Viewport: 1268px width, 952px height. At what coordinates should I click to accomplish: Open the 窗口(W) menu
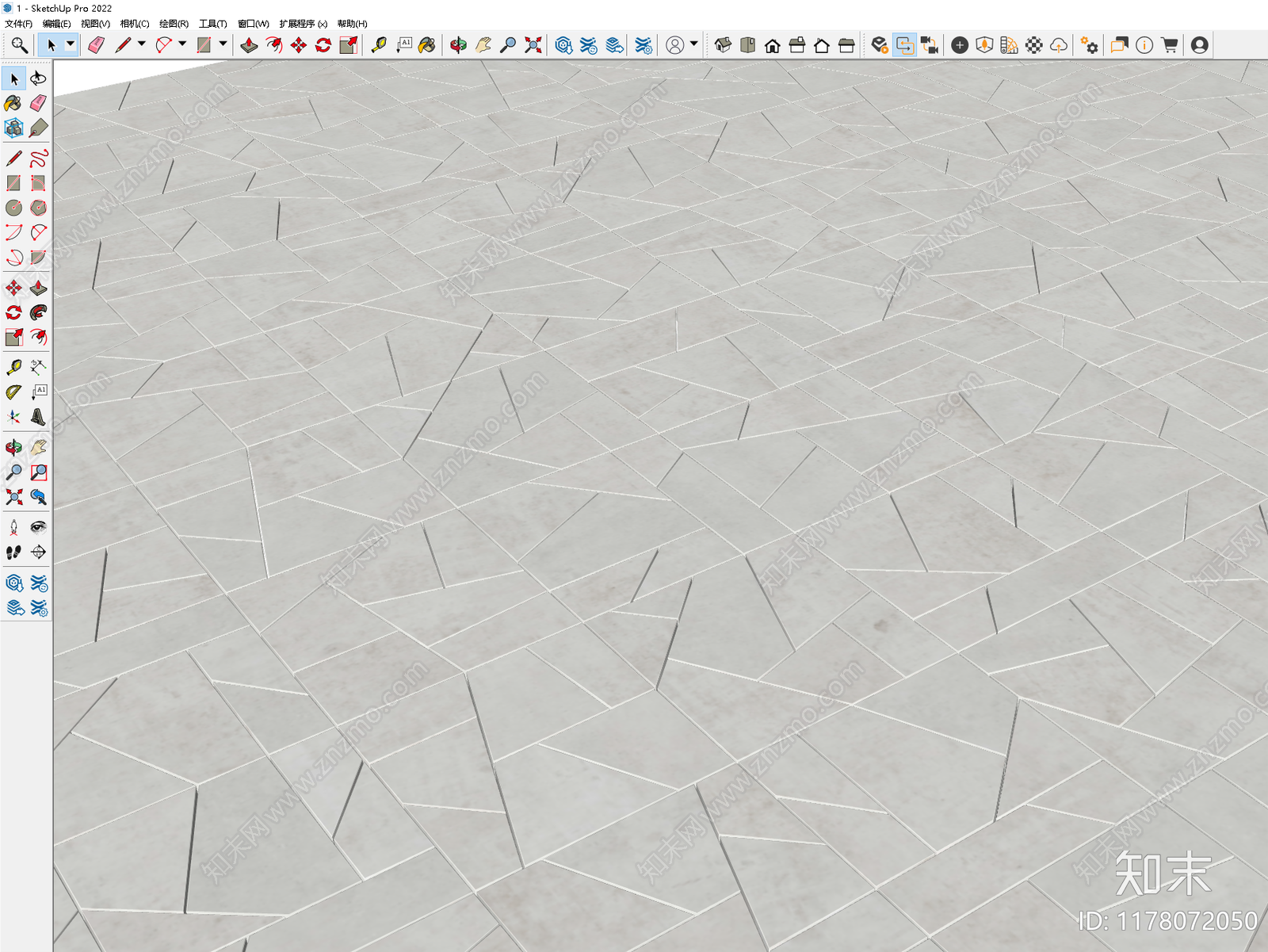253,24
